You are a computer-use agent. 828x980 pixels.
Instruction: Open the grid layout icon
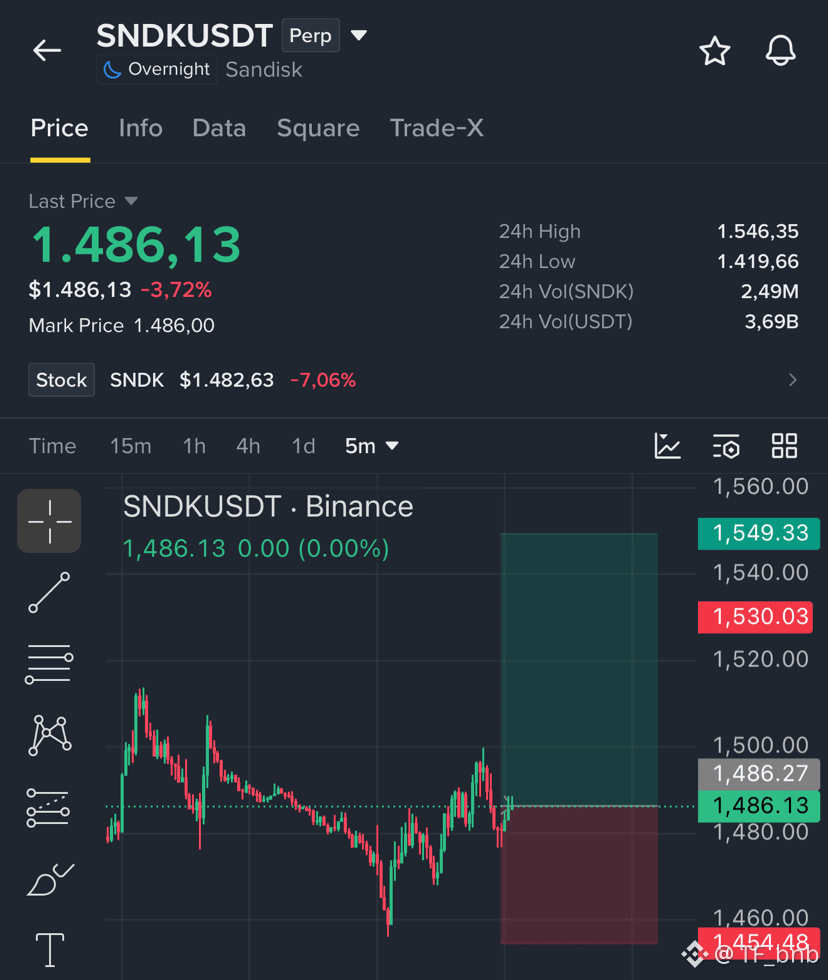(x=784, y=446)
